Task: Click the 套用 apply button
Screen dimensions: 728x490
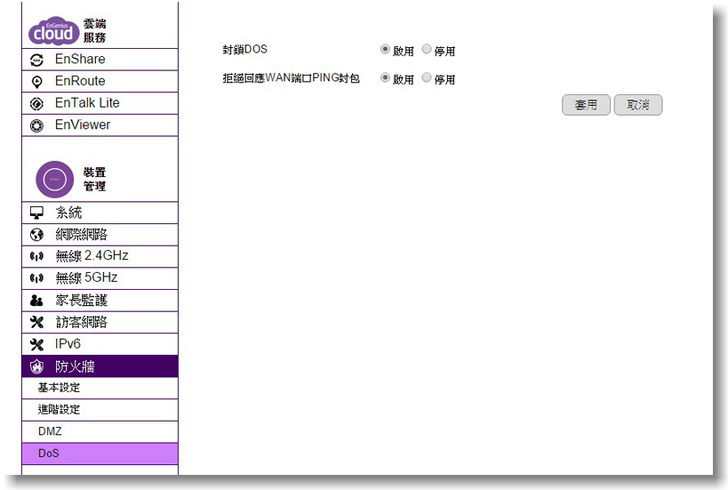Action: (586, 105)
